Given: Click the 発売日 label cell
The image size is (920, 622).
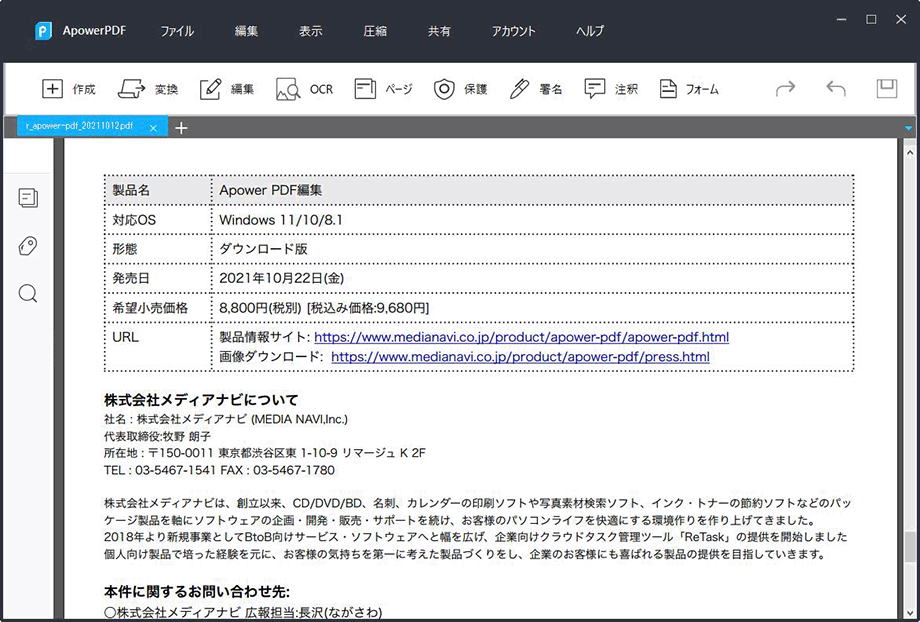Looking at the screenshot, I should click(158, 278).
